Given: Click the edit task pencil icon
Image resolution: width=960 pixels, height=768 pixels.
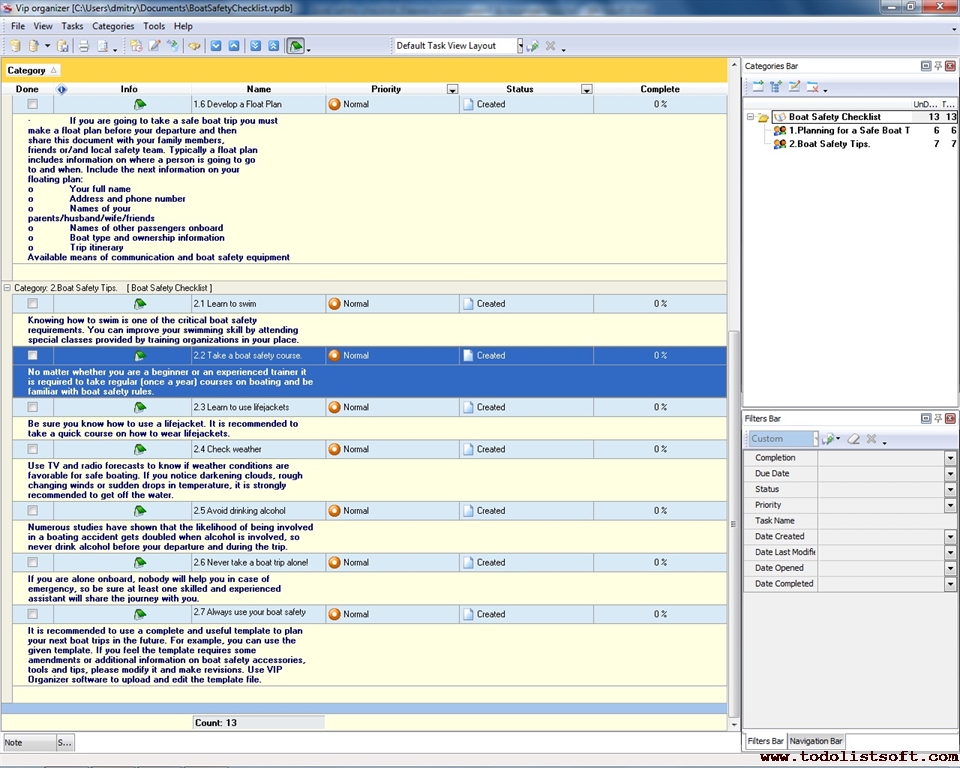Looking at the screenshot, I should coord(154,46).
